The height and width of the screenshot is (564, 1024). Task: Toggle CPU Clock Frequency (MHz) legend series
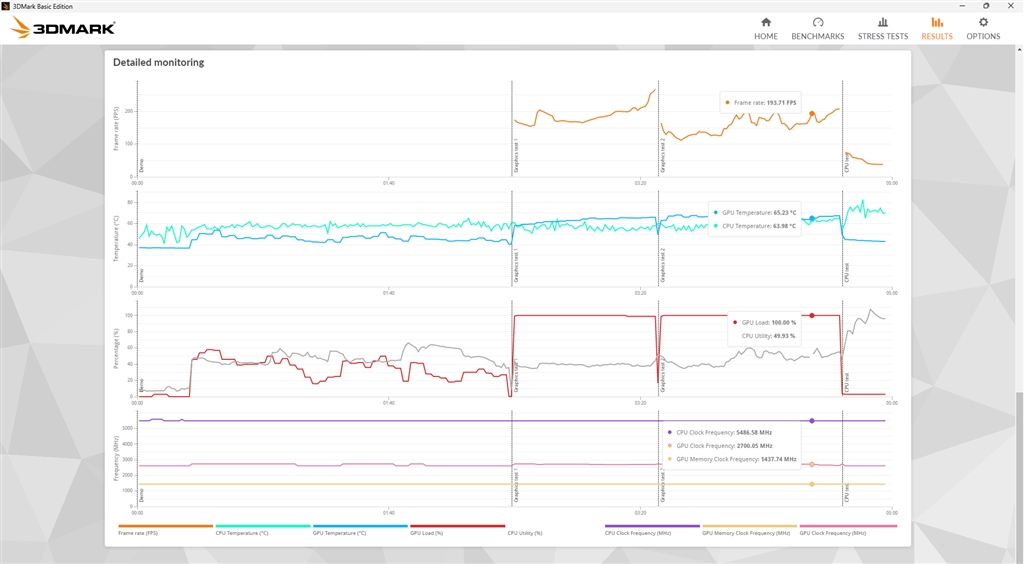(652, 530)
